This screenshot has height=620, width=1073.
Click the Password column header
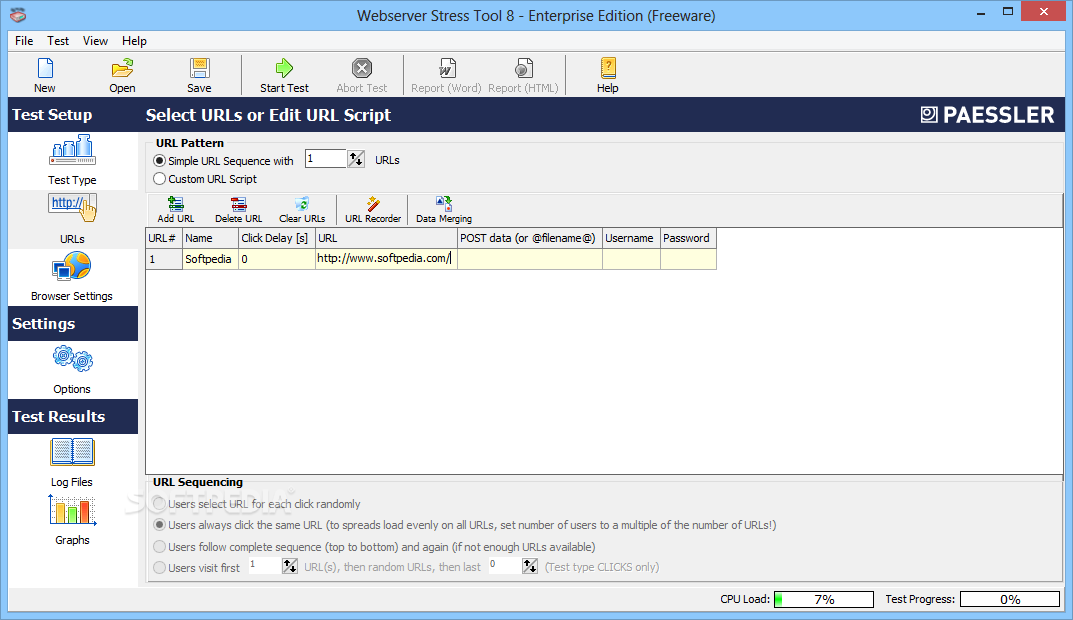688,238
